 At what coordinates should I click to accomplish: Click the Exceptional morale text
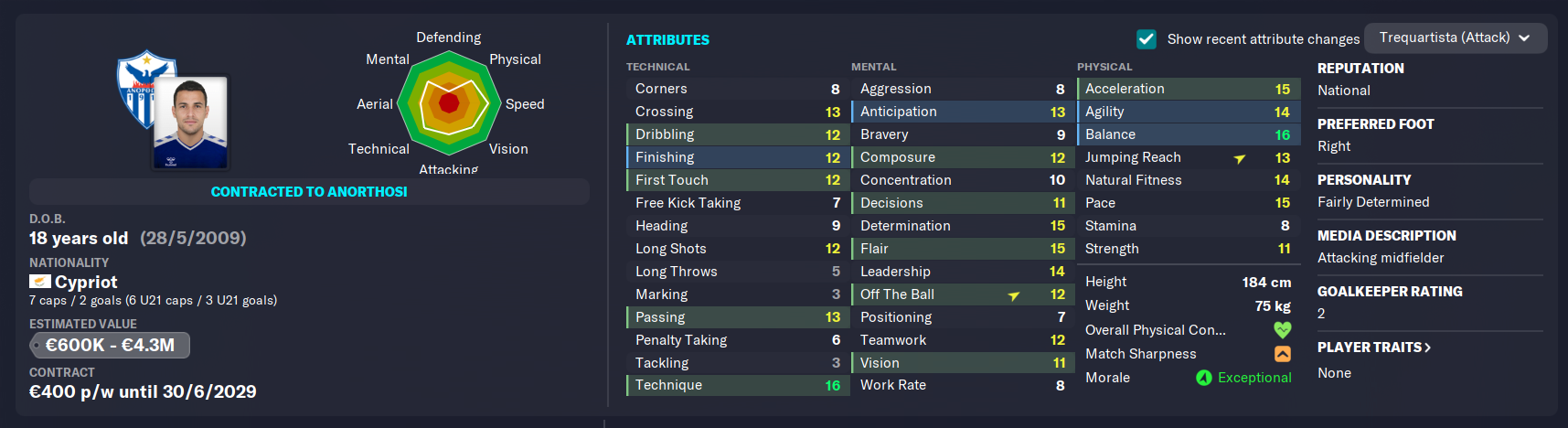(x=1254, y=378)
